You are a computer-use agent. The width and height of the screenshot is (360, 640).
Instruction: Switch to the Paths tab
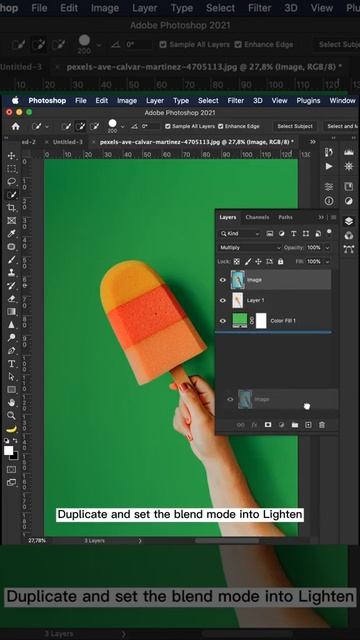coord(285,218)
